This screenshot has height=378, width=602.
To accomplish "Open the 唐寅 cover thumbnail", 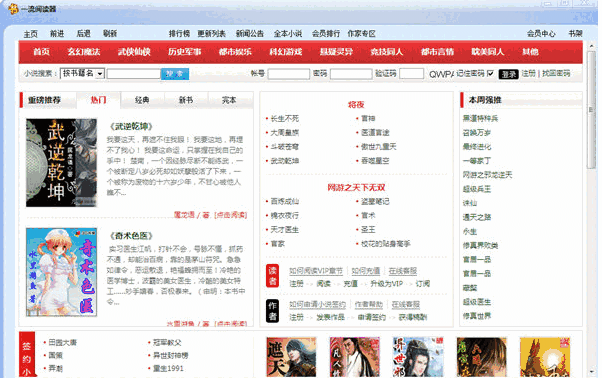I will 481,357.
